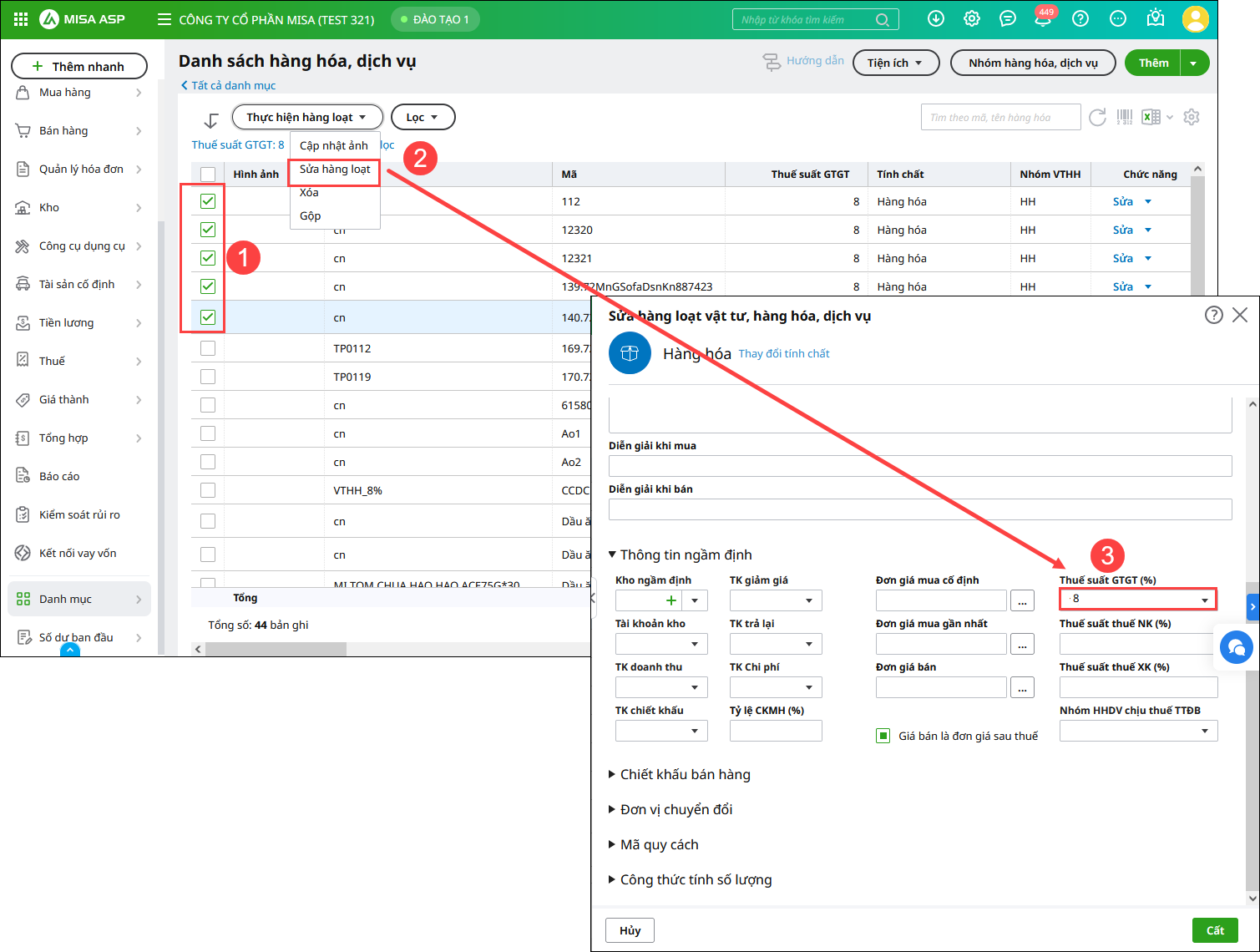Choose Cập nhật ảnh from menu
Image resolution: width=1260 pixels, height=952 pixels.
point(334,145)
